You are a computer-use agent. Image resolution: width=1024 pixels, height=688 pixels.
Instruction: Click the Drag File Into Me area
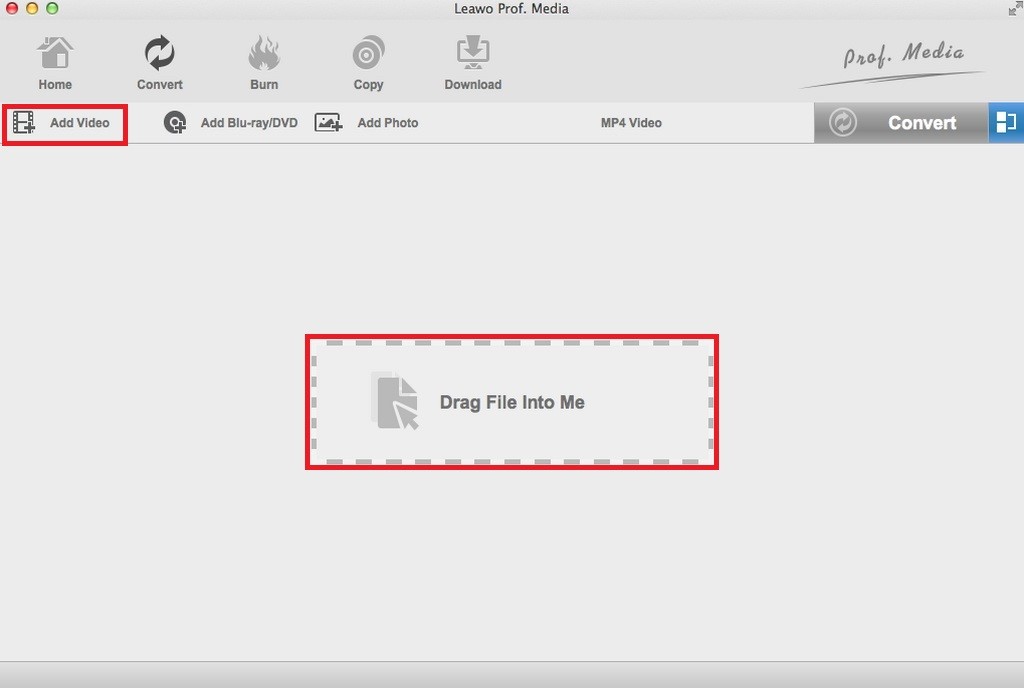[512, 402]
